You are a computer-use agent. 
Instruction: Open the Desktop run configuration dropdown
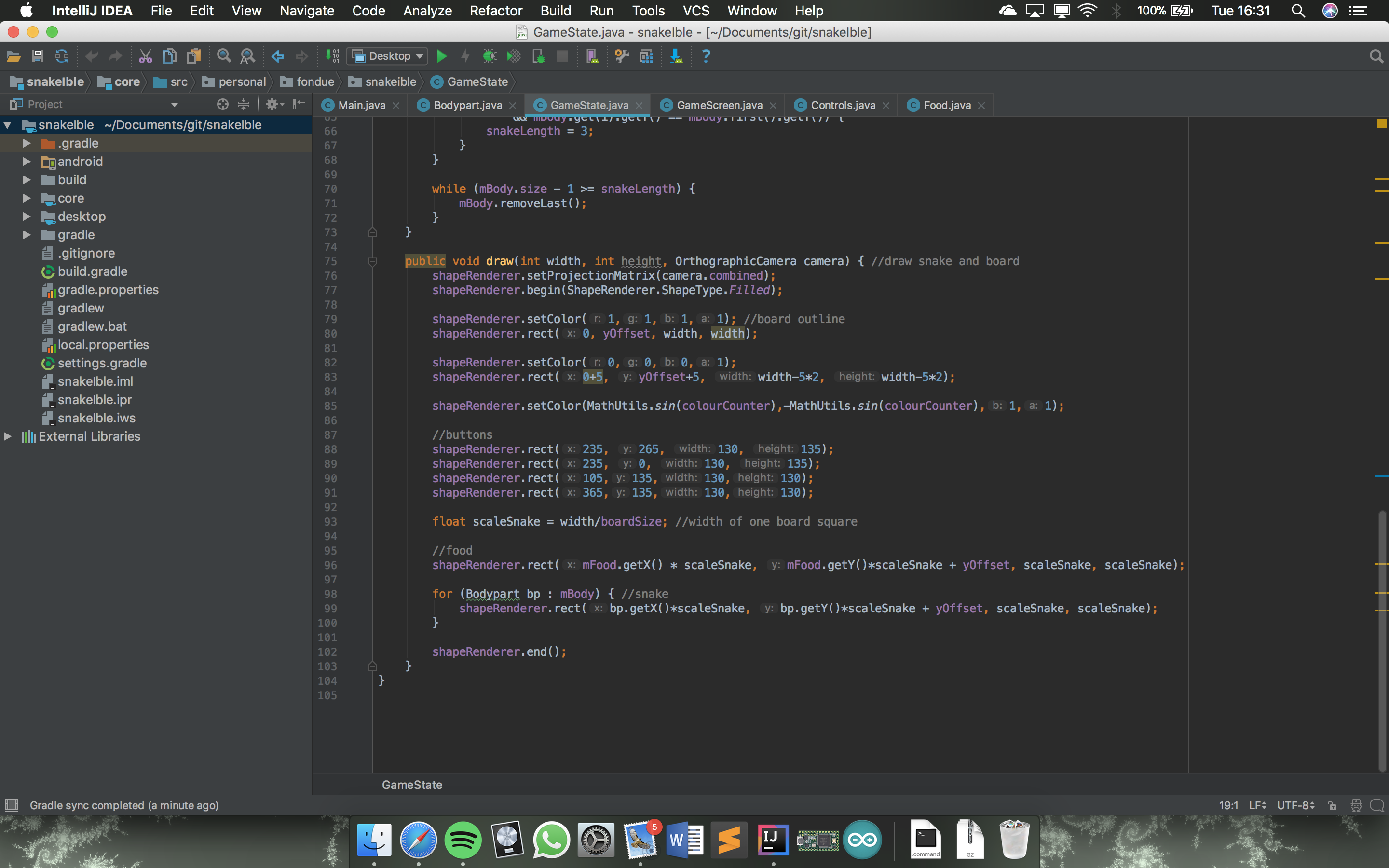tap(420, 55)
